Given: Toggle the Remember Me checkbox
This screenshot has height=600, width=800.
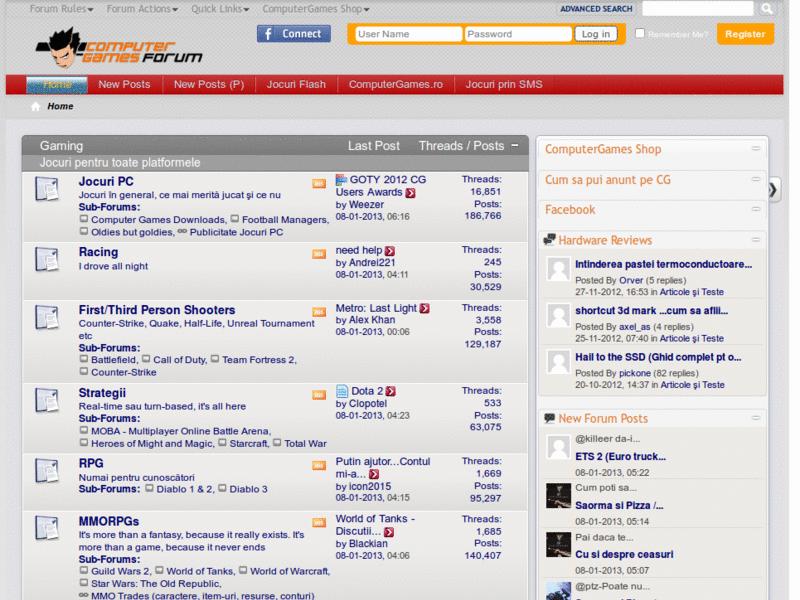Looking at the screenshot, I should pyautogui.click(x=640, y=33).
